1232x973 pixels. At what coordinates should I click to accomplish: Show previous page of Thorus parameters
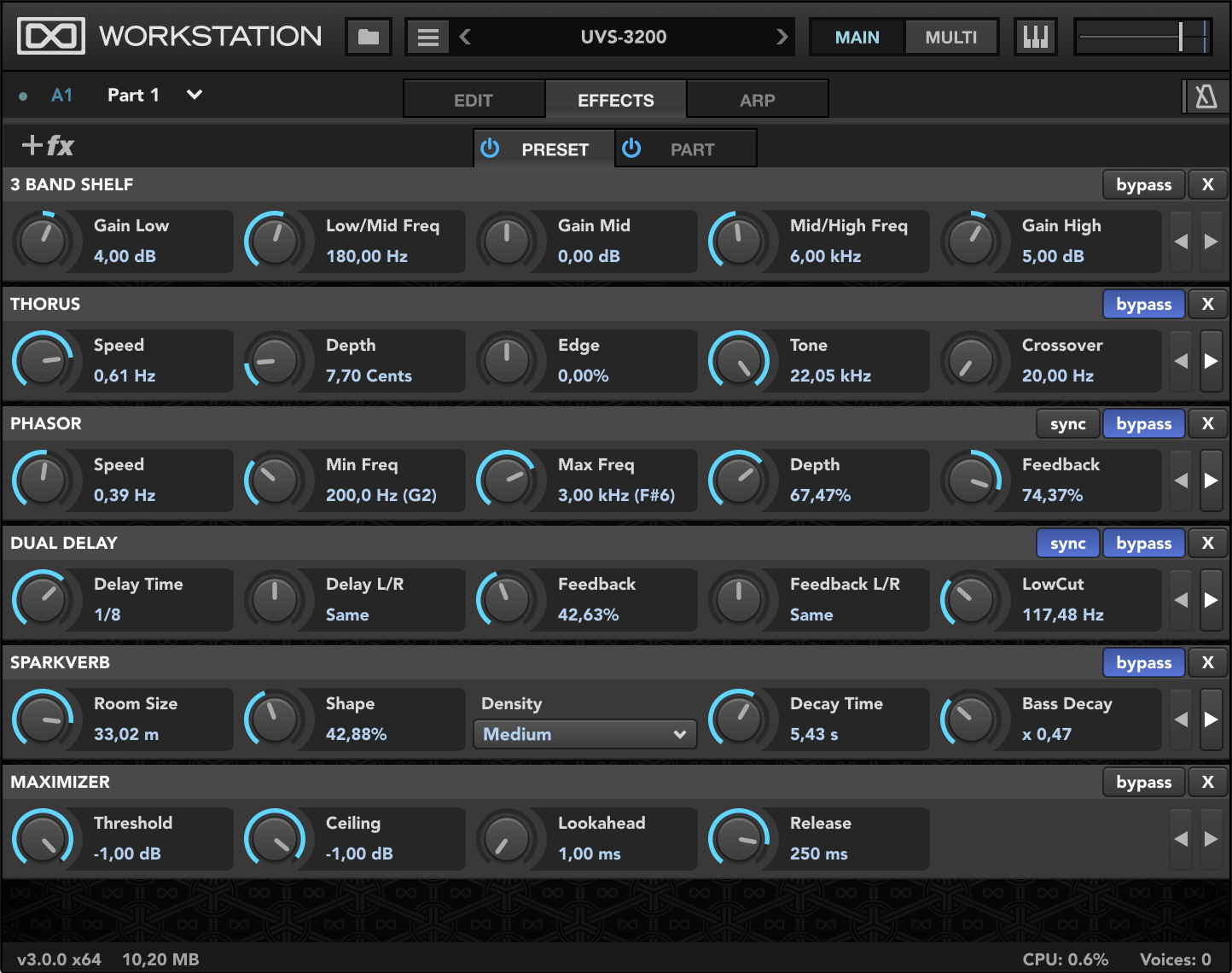click(1181, 361)
